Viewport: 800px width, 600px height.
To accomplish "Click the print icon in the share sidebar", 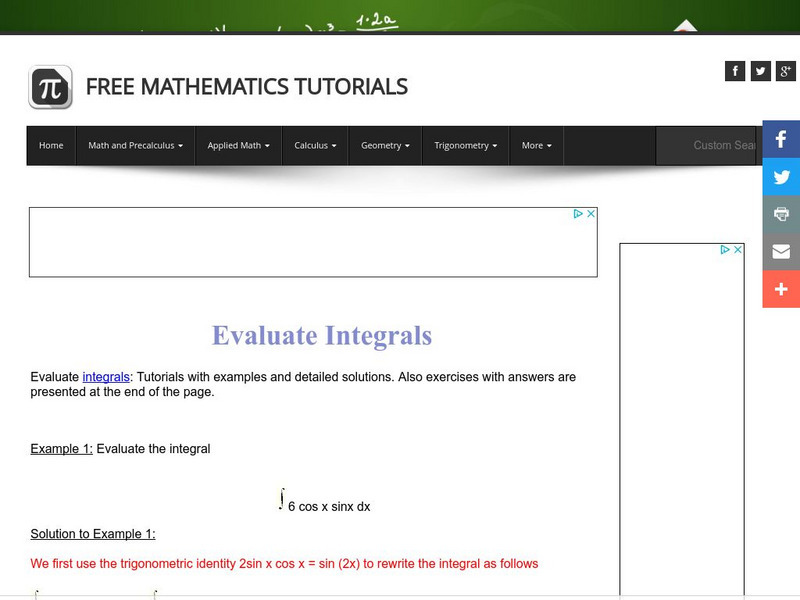I will click(781, 214).
